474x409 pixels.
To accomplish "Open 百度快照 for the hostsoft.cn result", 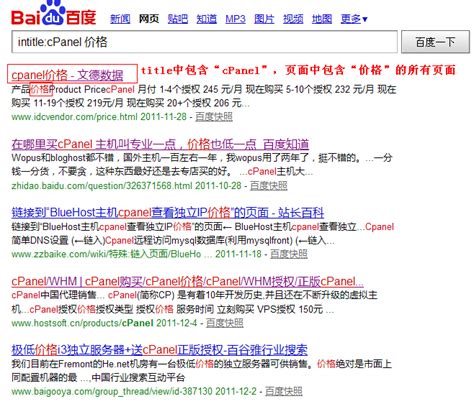I will [225, 323].
